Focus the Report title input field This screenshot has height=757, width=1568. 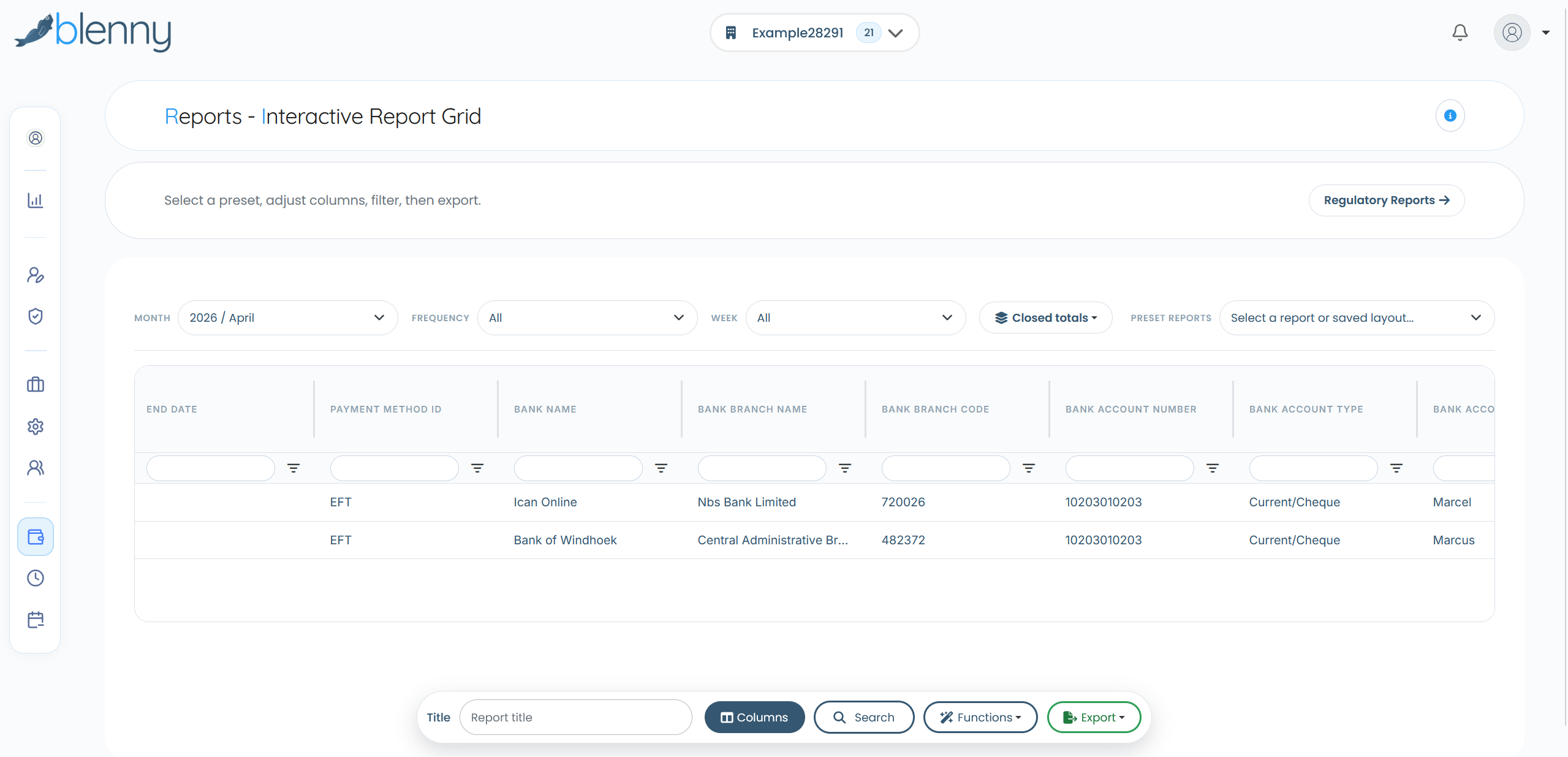coord(575,717)
